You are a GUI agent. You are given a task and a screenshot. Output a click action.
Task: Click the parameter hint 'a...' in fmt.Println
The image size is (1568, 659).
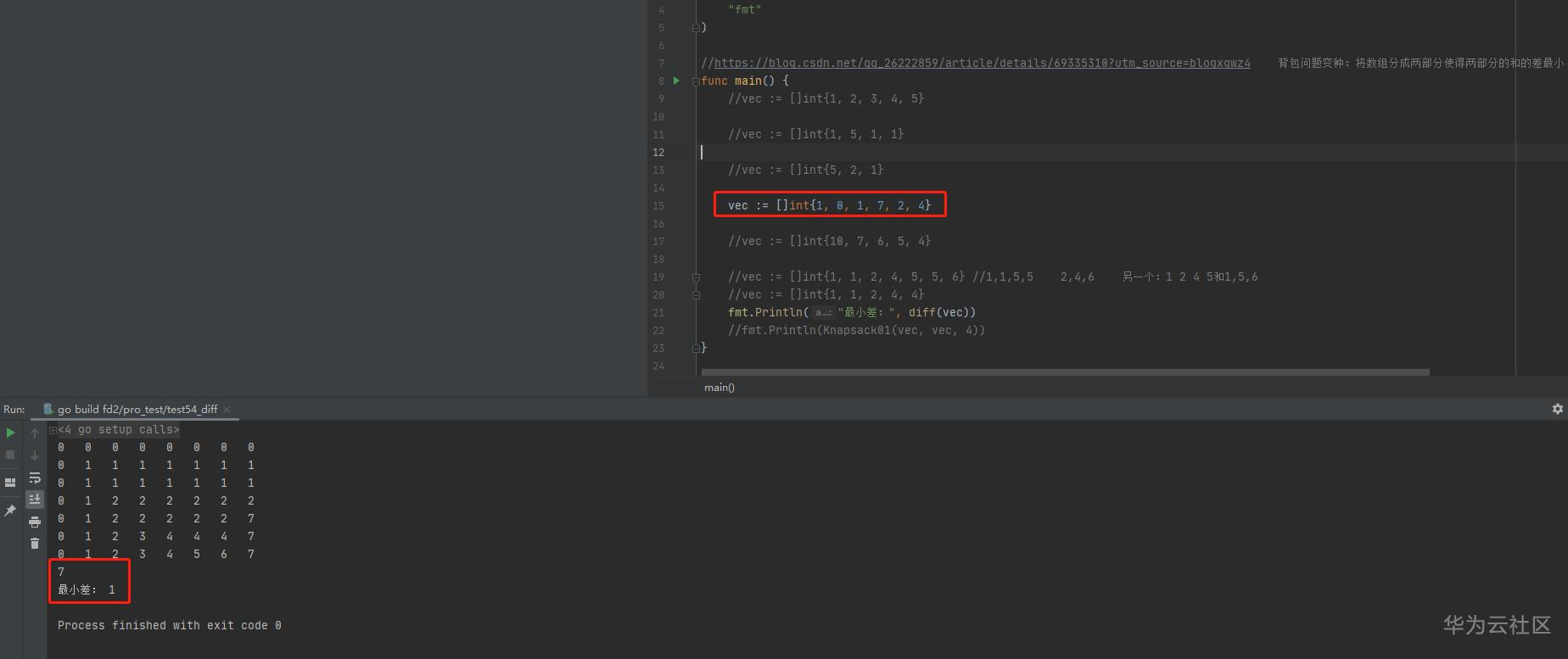tap(823, 312)
